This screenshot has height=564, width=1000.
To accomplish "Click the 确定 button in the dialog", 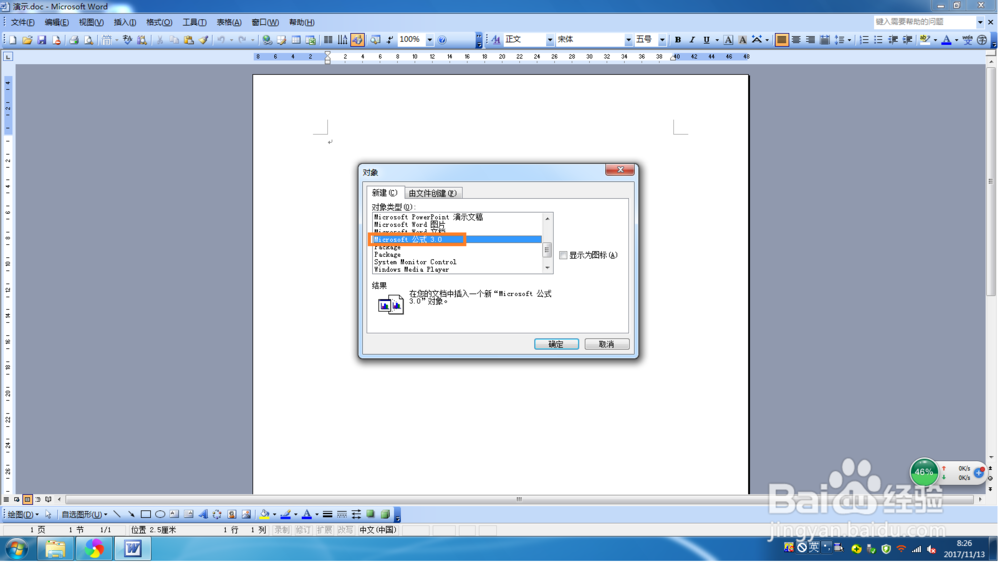I will tap(556, 345).
